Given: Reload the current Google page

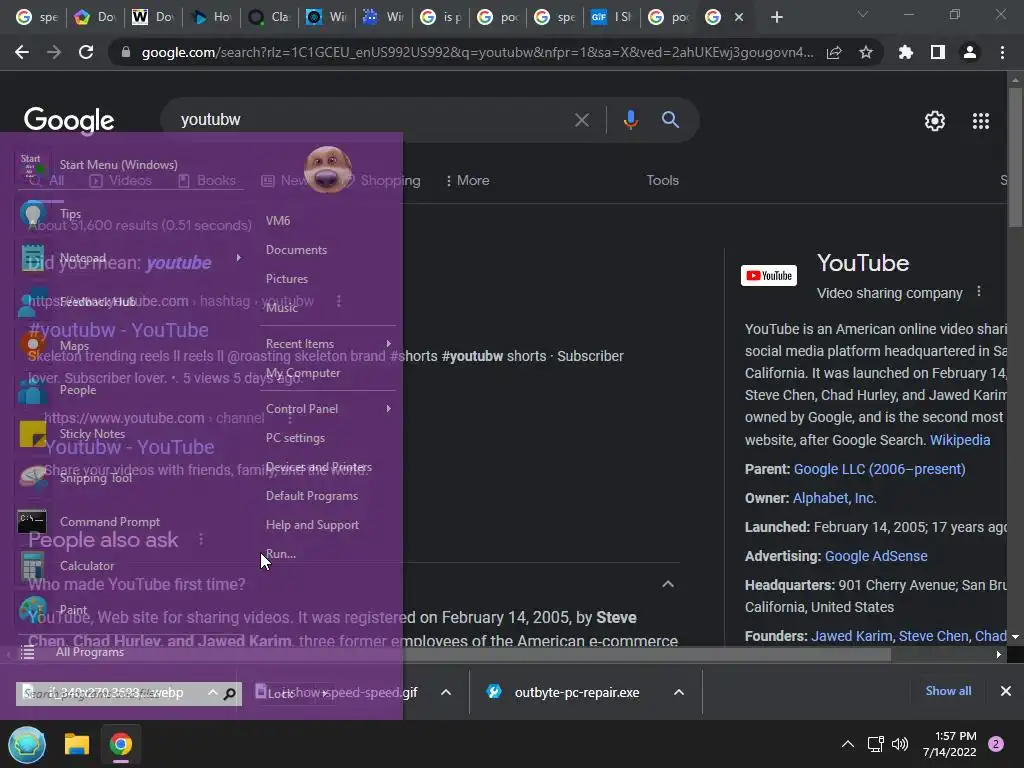Looking at the screenshot, I should click(x=86, y=52).
